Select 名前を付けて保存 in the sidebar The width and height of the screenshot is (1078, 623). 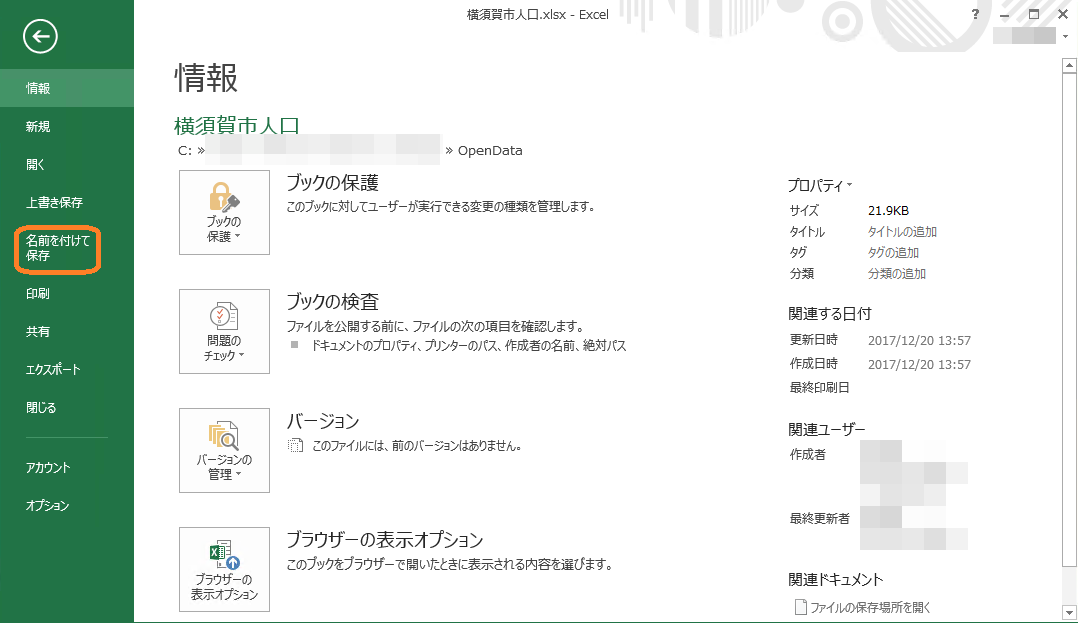(57, 248)
